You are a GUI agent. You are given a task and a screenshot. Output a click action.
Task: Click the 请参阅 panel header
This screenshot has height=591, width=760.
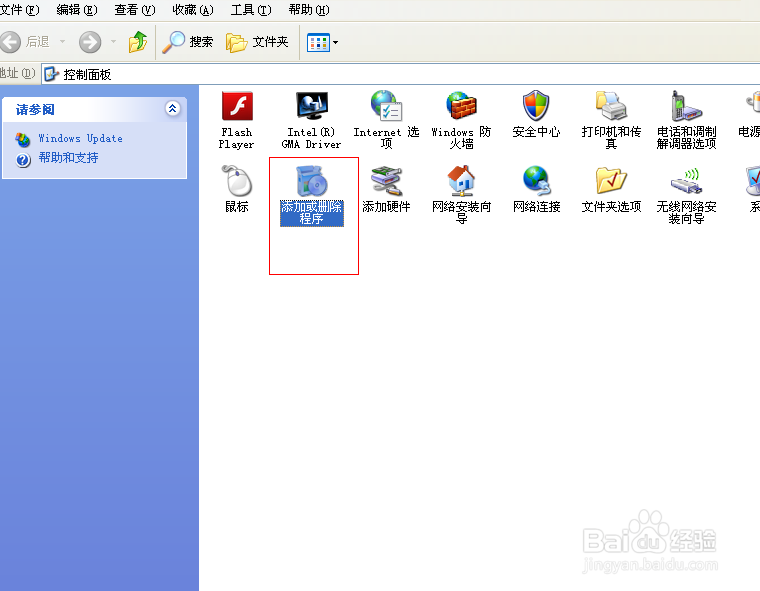coord(95,110)
